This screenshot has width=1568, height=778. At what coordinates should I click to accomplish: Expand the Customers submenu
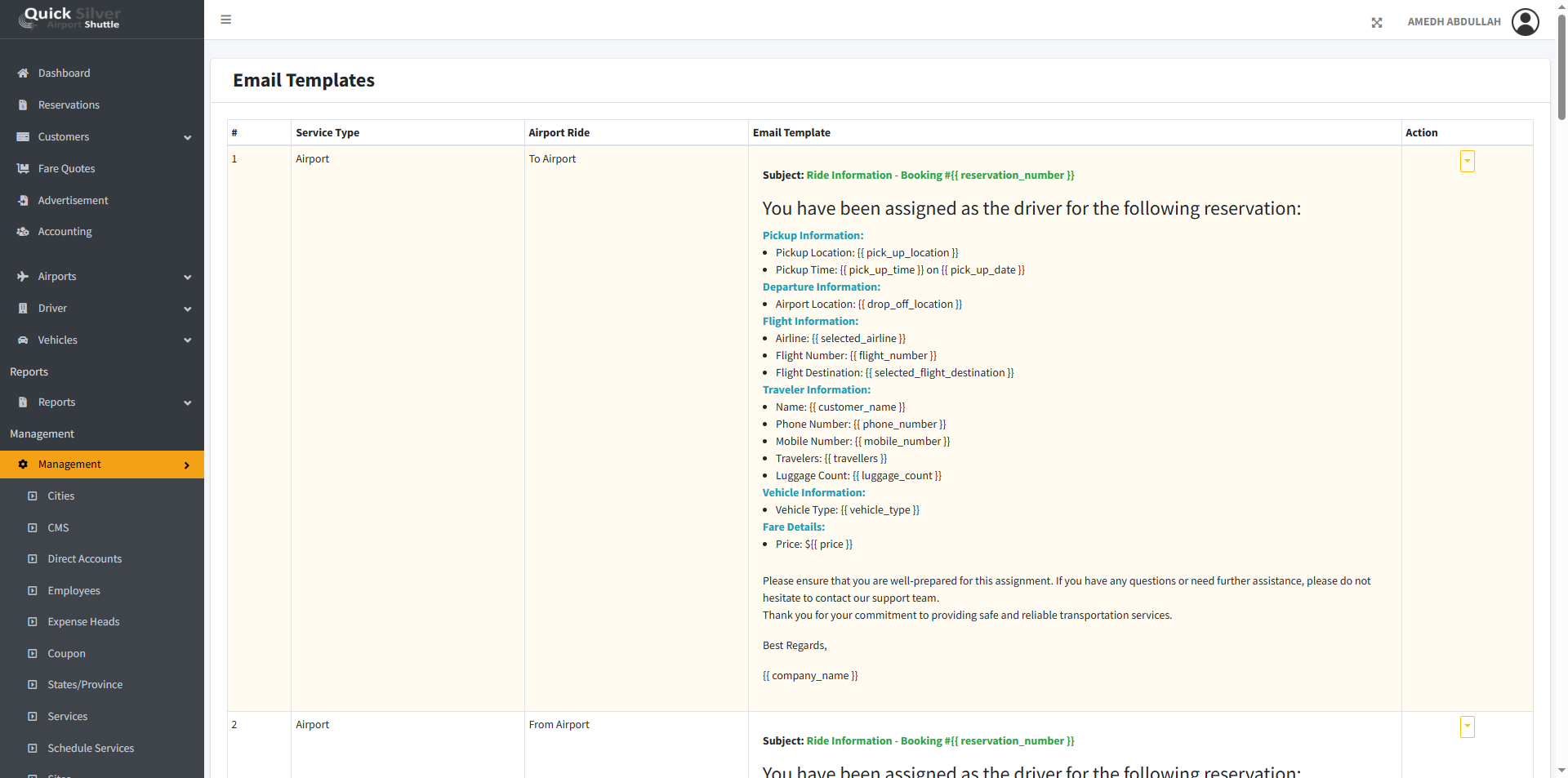pos(187,138)
